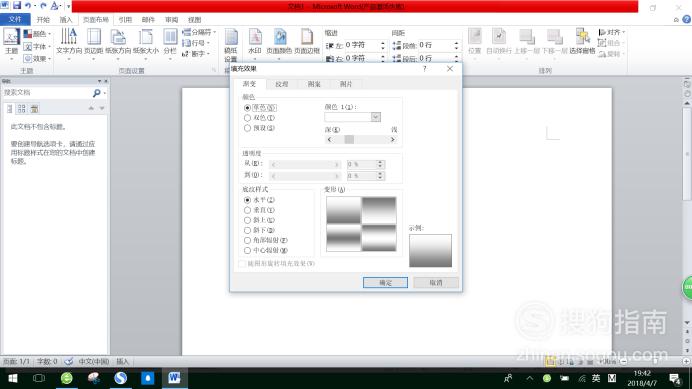
Task: Click the 页面颜色 page color icon
Action: coord(279,43)
